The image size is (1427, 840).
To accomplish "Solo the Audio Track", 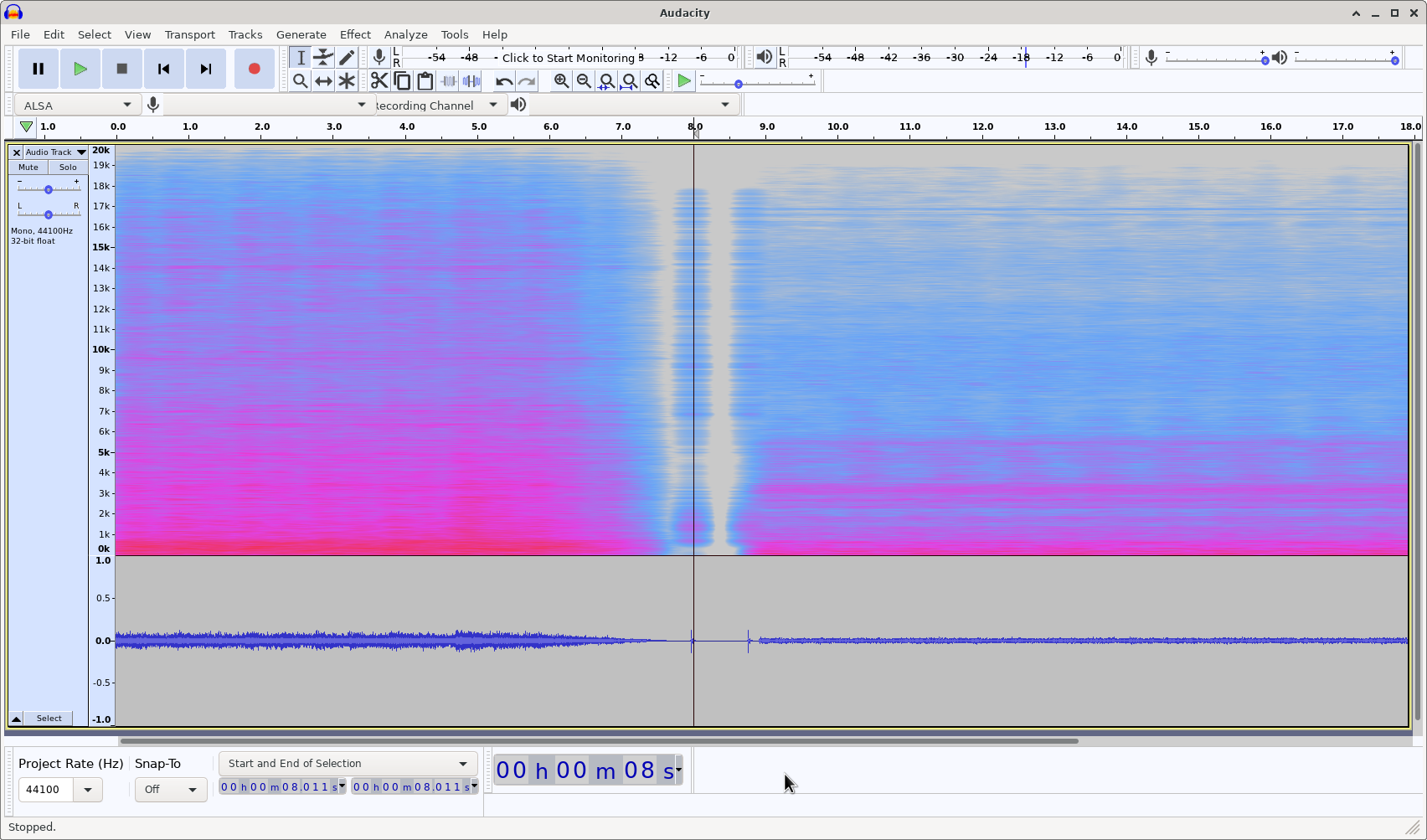I will (x=68, y=167).
